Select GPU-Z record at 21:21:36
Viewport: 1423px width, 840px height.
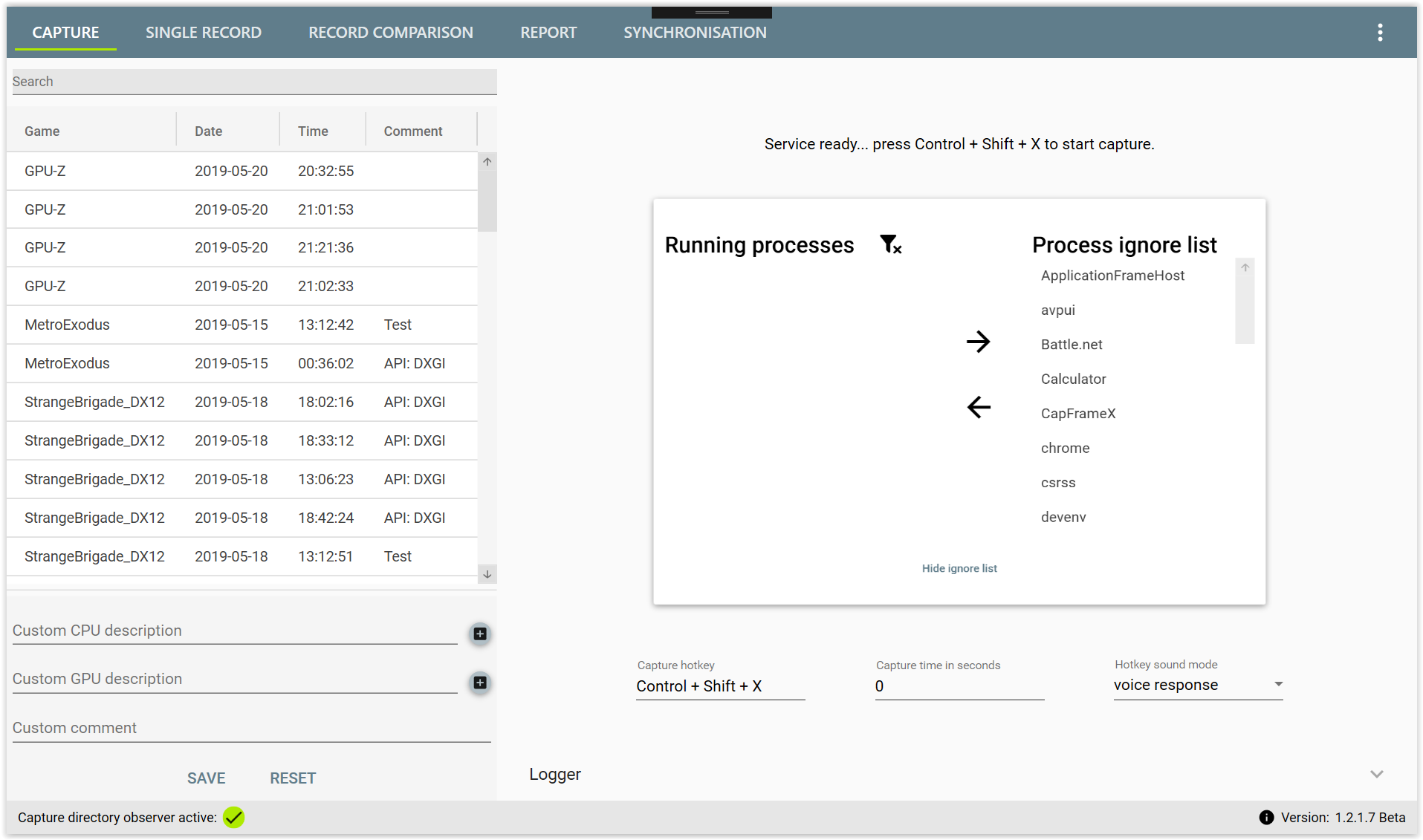(x=242, y=247)
